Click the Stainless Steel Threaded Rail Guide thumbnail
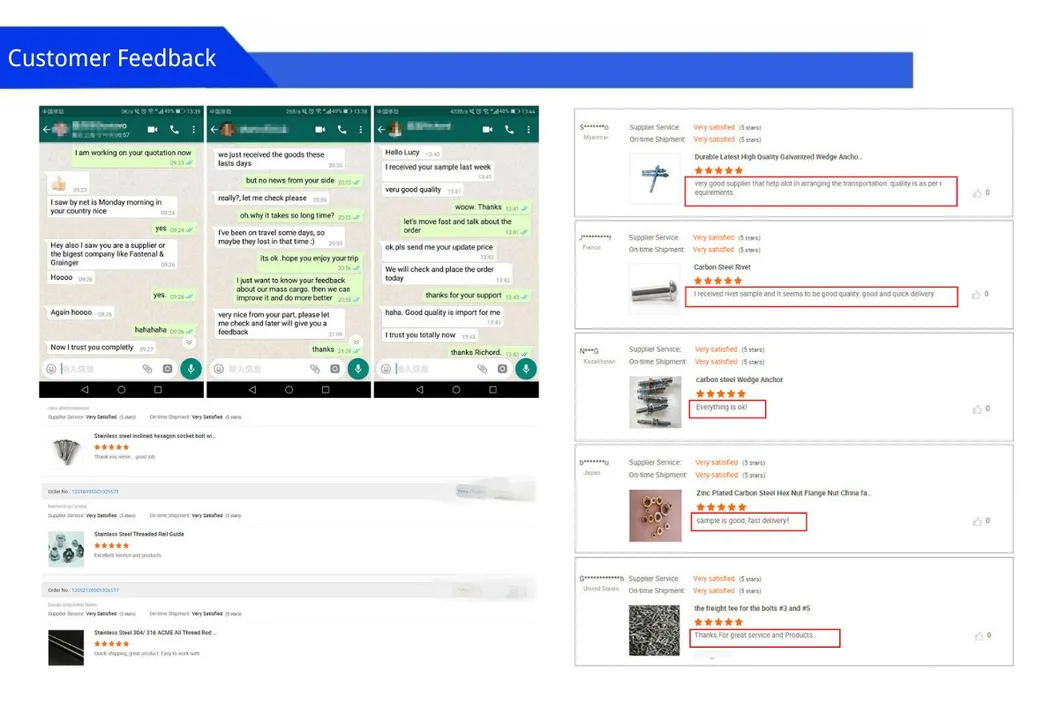 [x=66, y=549]
